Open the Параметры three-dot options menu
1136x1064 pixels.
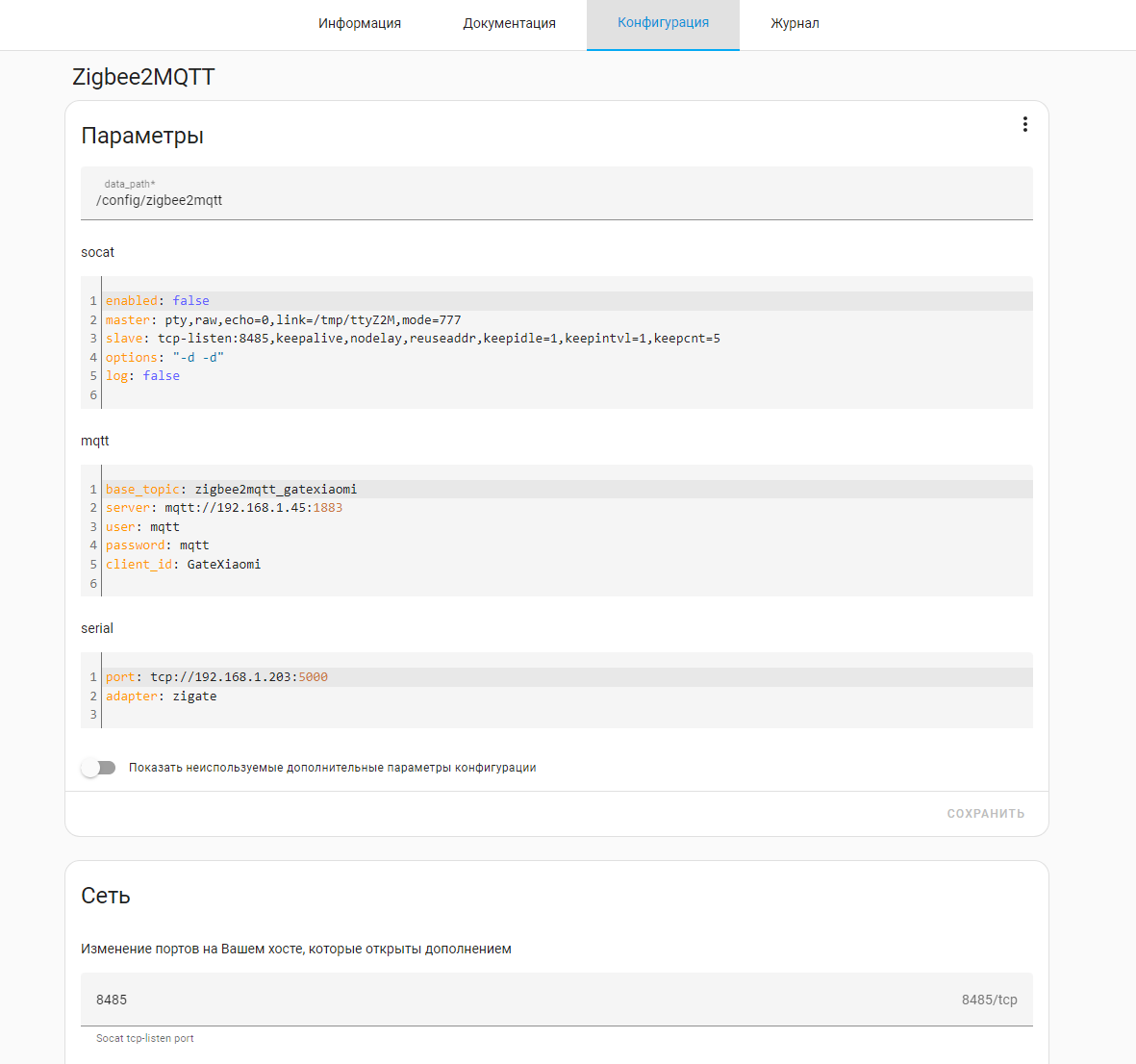click(1024, 125)
